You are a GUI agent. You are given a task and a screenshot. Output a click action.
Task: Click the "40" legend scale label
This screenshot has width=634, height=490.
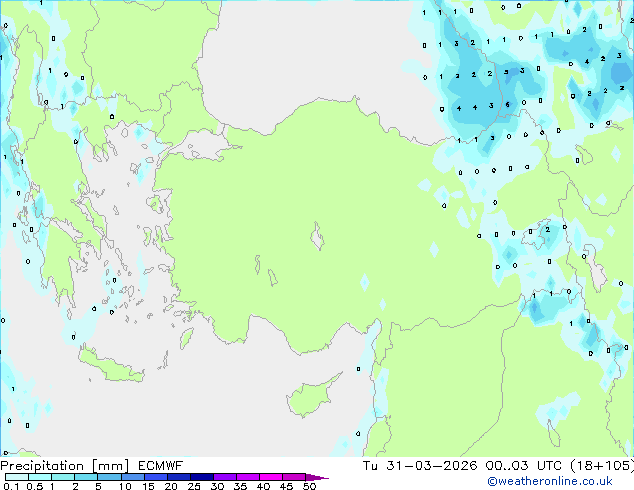(x=263, y=486)
